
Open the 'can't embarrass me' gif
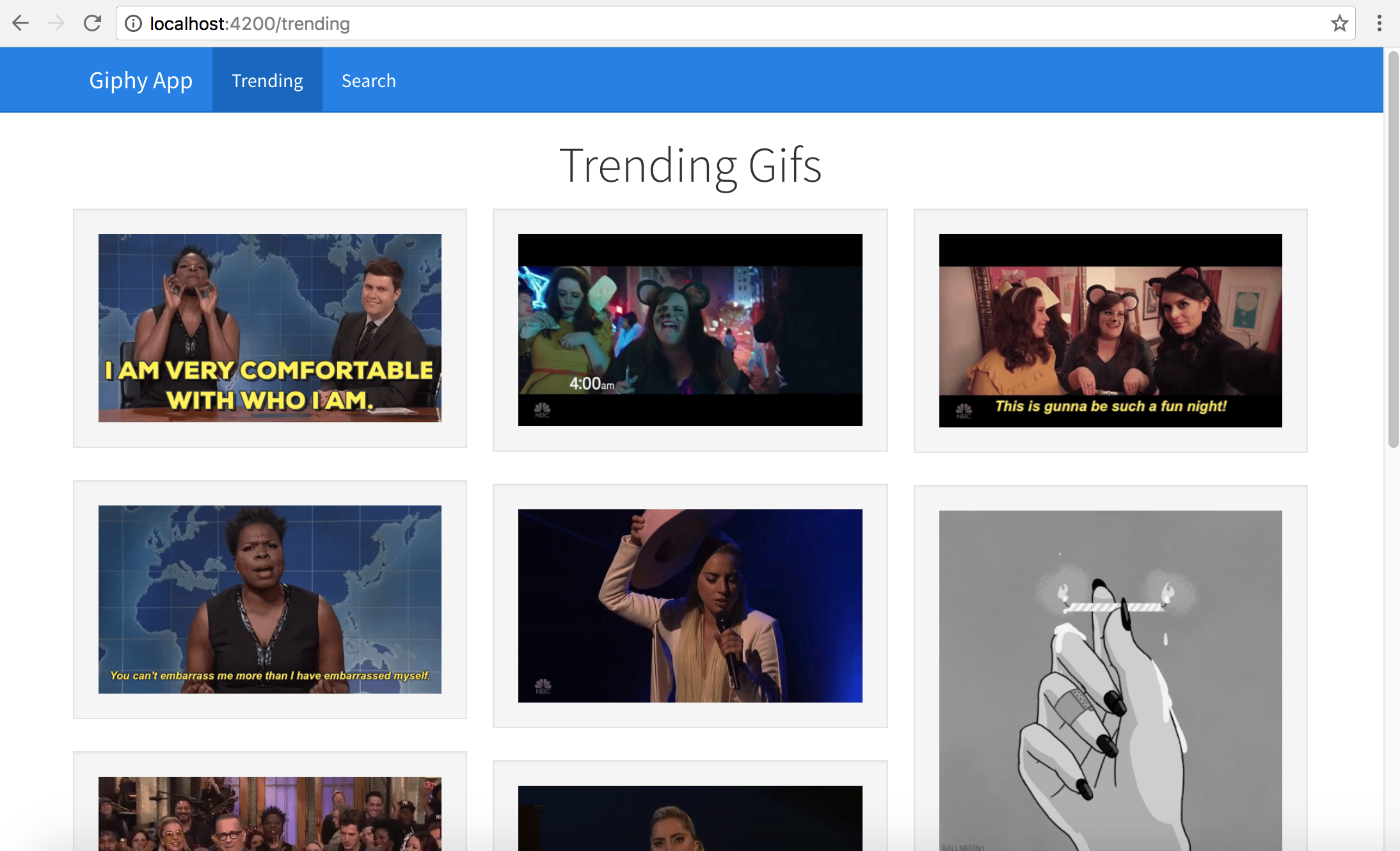[x=270, y=600]
